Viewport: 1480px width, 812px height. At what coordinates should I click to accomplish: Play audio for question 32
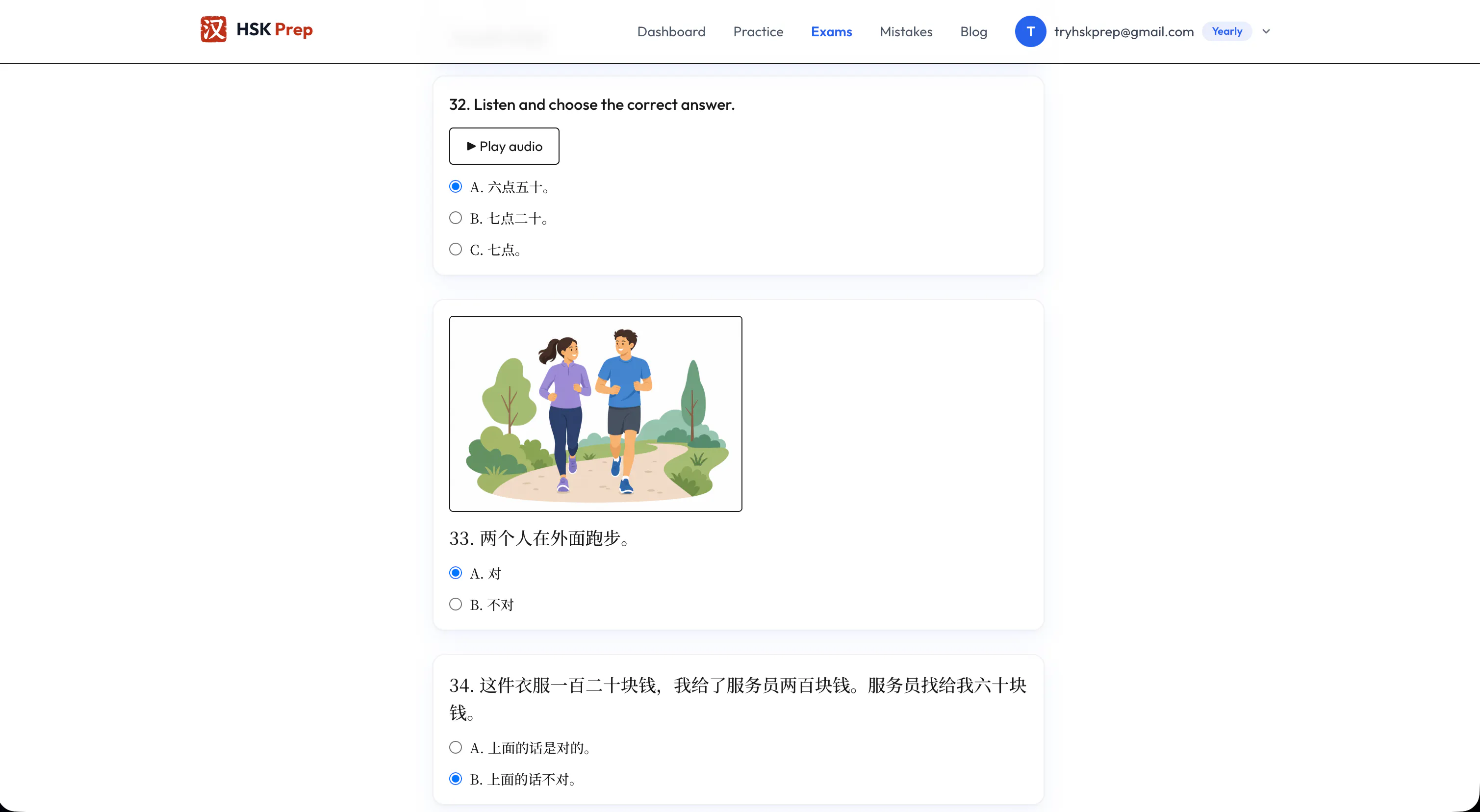[x=504, y=146]
